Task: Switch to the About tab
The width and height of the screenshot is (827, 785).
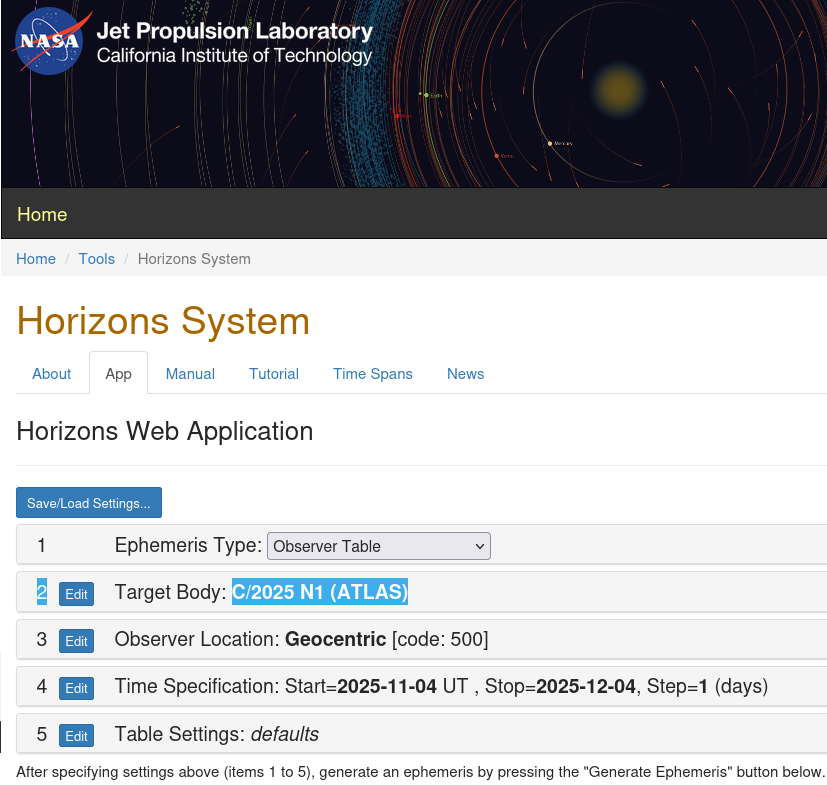Action: pyautogui.click(x=52, y=374)
